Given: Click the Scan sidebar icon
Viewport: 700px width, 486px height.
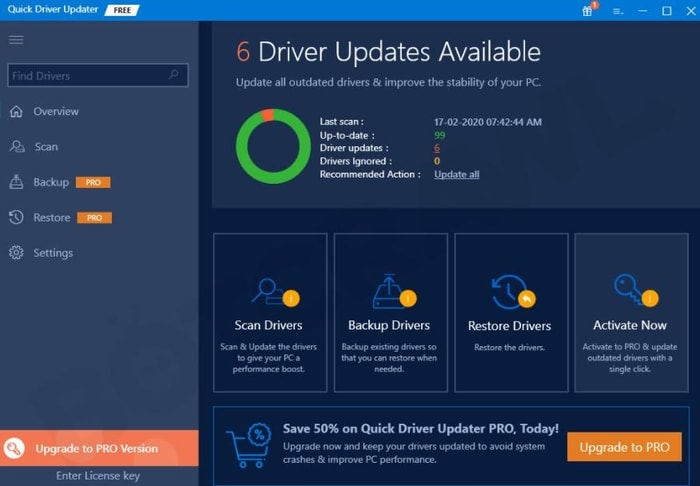Looking at the screenshot, I should pyautogui.click(x=17, y=146).
